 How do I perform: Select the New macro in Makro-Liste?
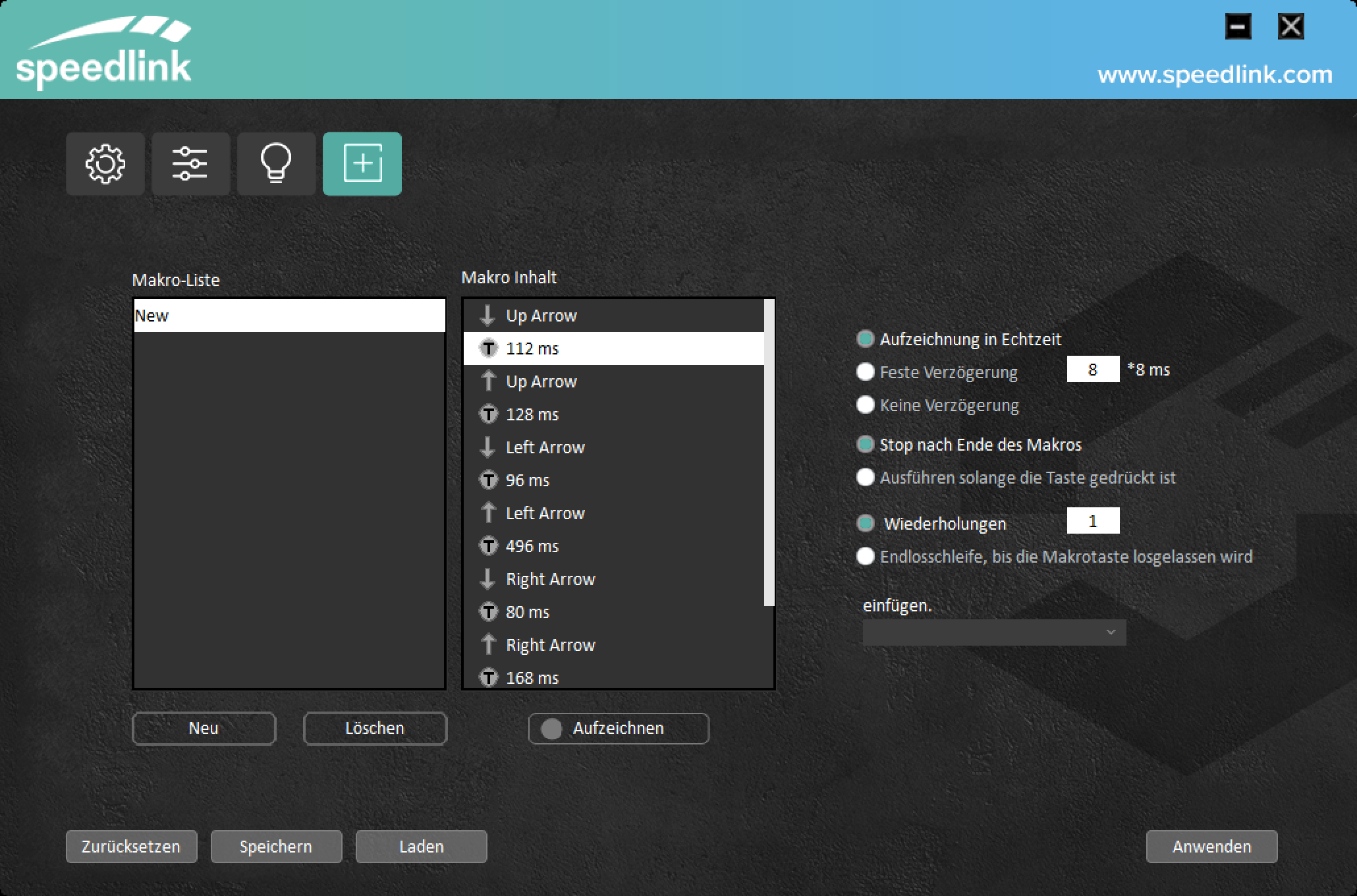coord(289,316)
